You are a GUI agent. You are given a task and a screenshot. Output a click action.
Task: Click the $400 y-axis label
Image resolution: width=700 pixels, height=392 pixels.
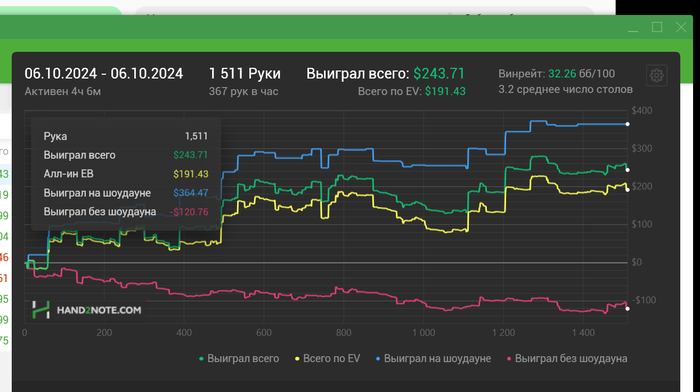point(642,110)
